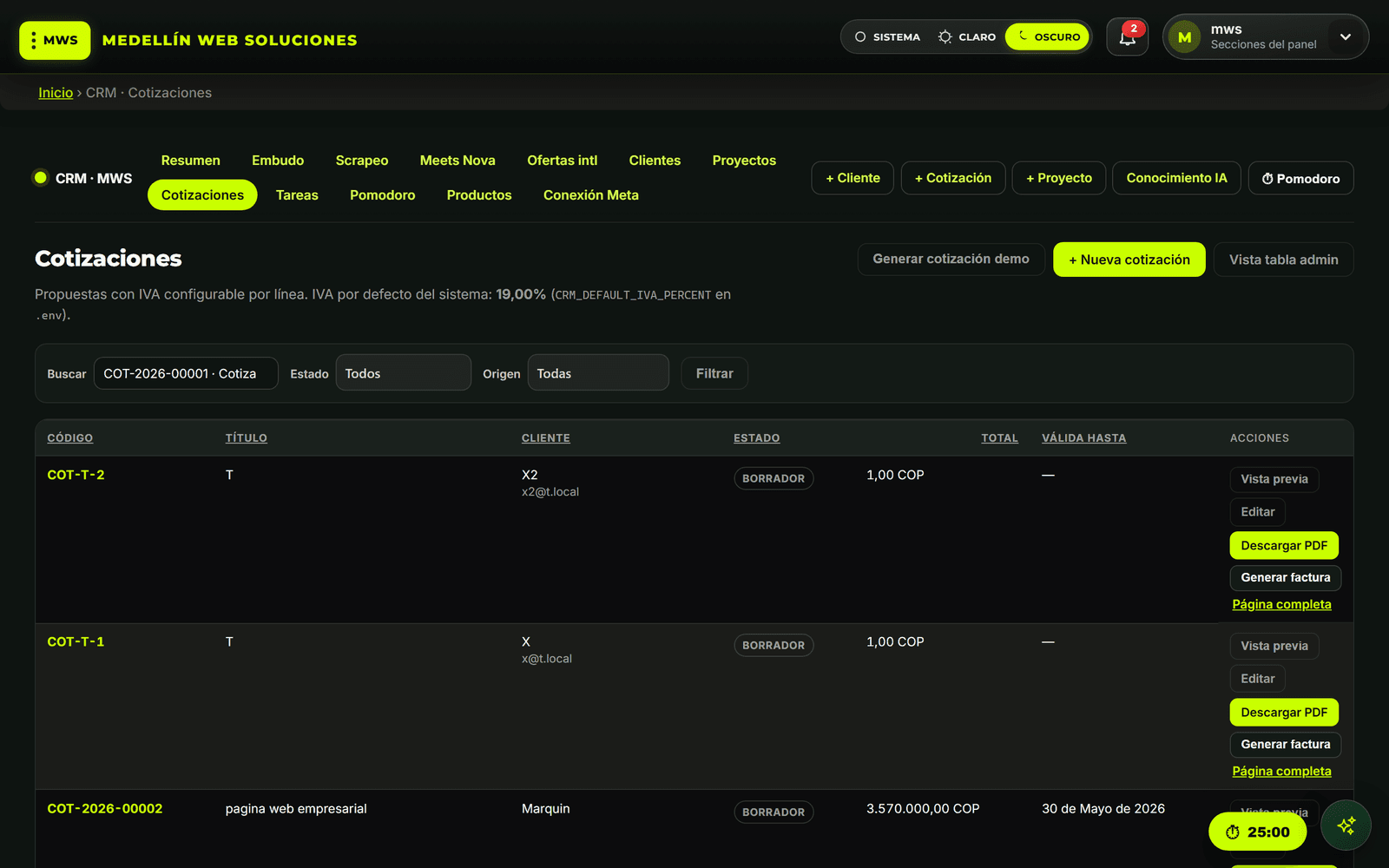Open the Embudo tab
This screenshot has height=868, width=1389.
(x=278, y=161)
